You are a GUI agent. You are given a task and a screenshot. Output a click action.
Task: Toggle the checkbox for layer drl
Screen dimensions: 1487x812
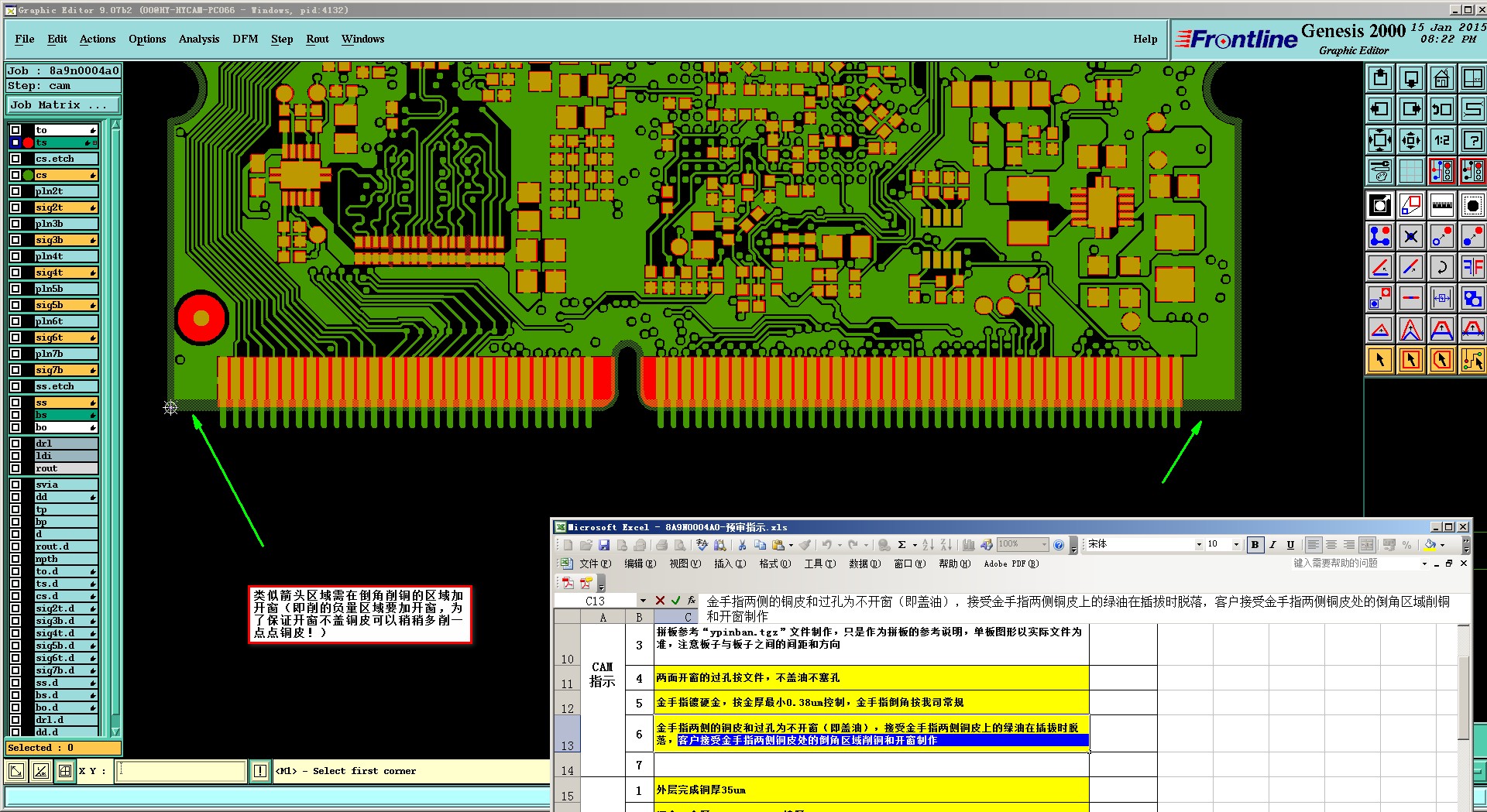(x=15, y=444)
